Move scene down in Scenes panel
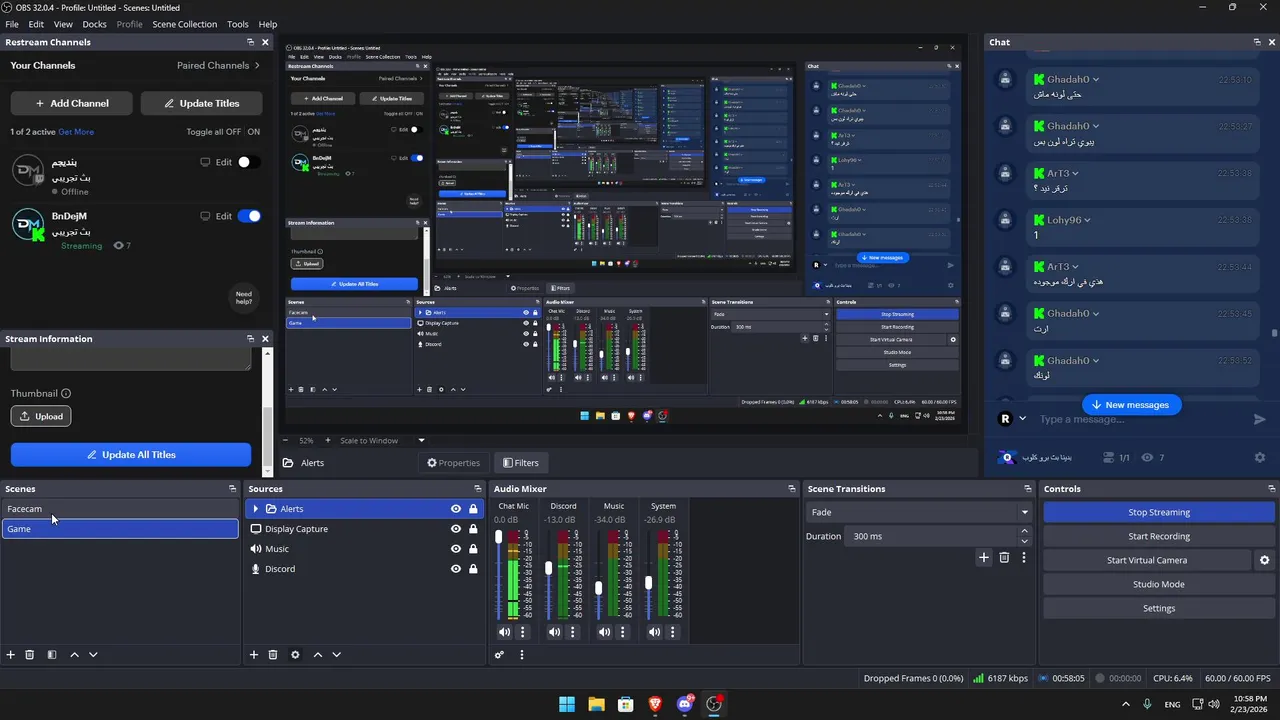1280x720 pixels. click(93, 655)
